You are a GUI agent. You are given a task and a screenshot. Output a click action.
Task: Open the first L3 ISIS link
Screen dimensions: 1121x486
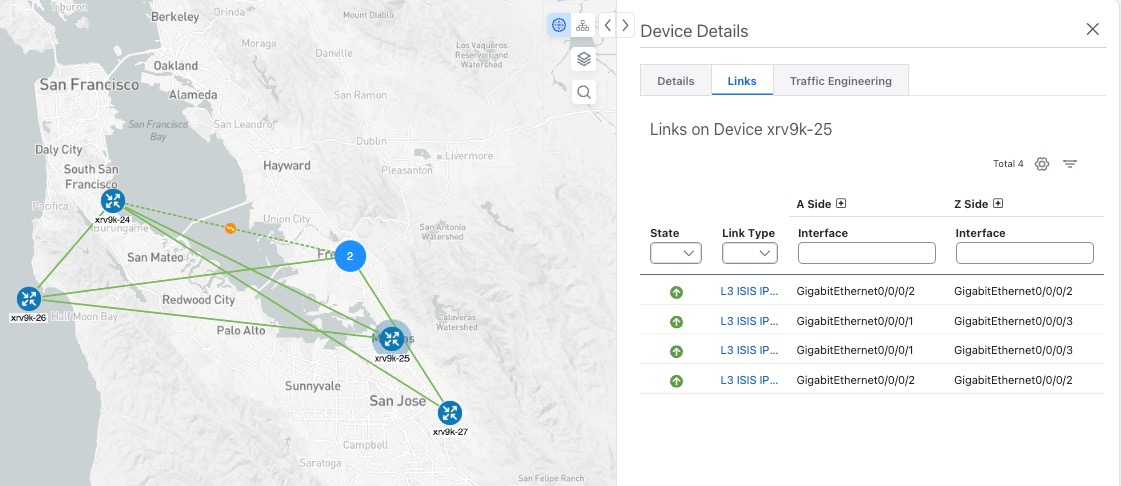pyautogui.click(x=749, y=292)
